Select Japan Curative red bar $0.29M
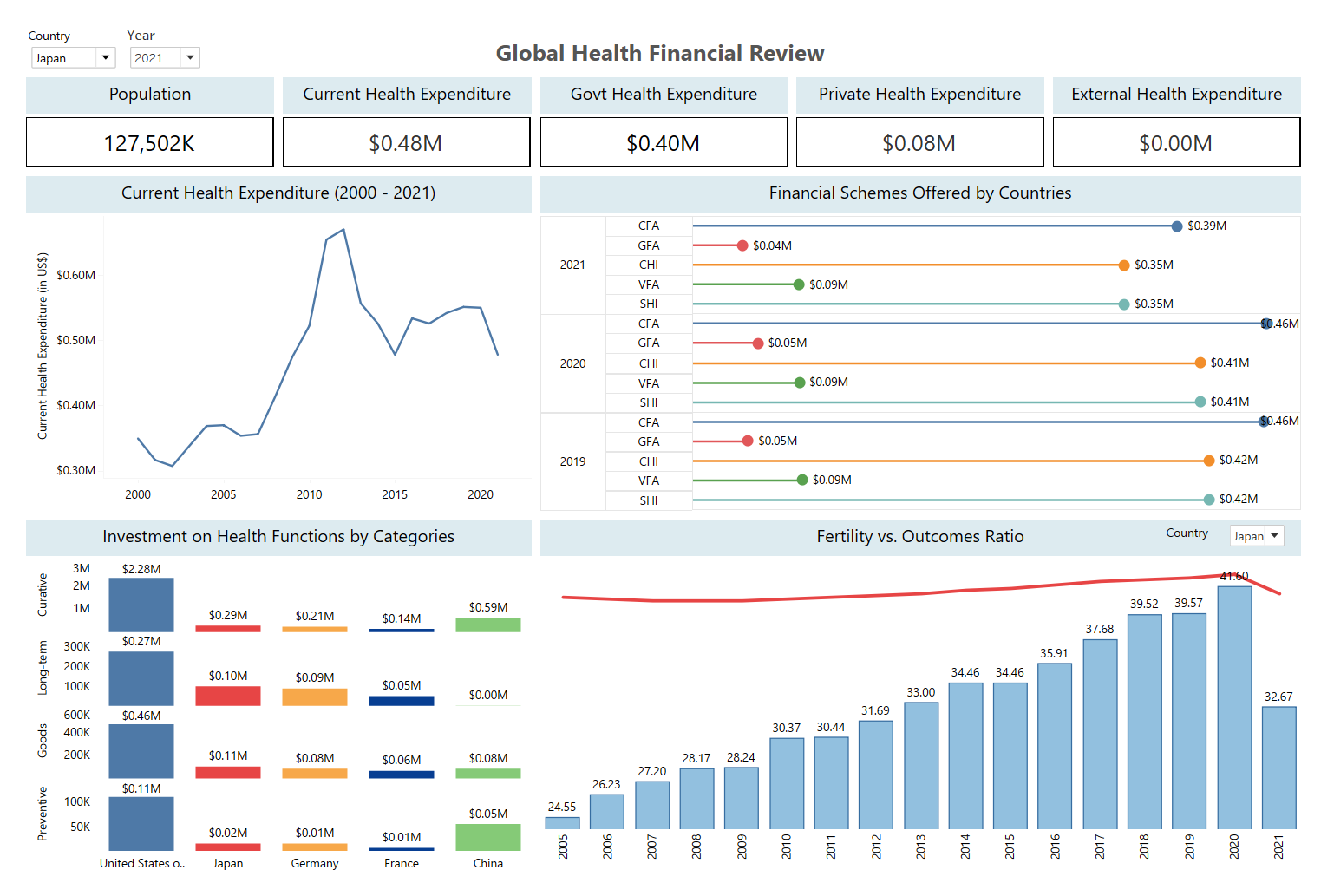1334x896 pixels. coord(228,629)
